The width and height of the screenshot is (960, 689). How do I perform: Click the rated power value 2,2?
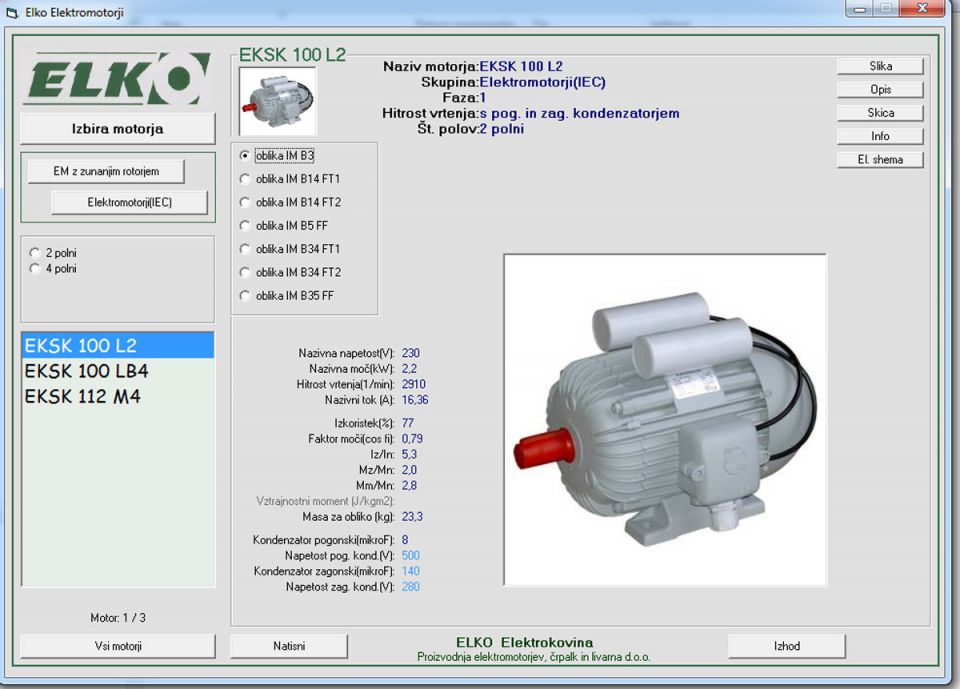409,369
